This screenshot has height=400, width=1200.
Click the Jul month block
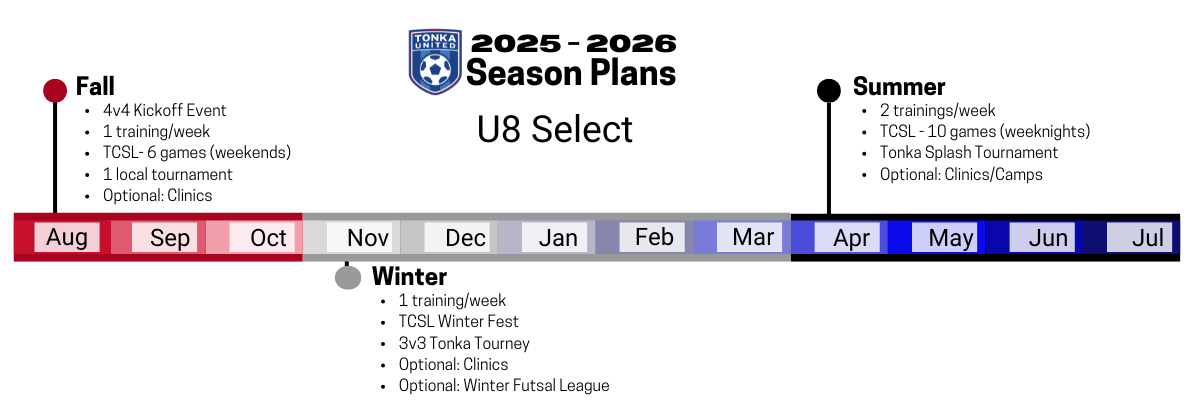pyautogui.click(x=1140, y=237)
